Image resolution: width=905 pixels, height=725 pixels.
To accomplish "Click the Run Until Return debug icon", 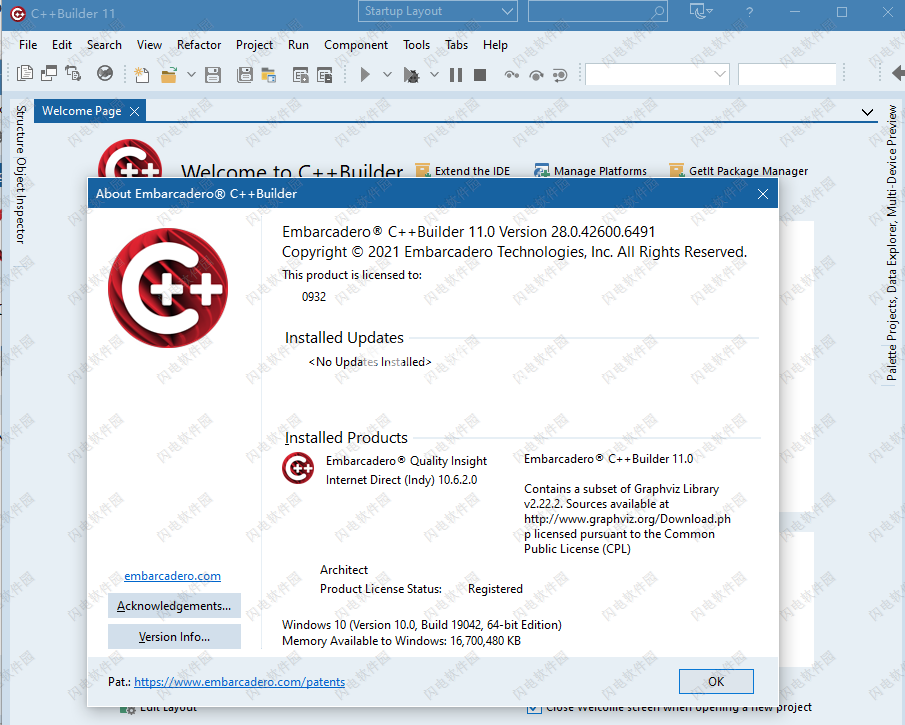I will point(560,74).
